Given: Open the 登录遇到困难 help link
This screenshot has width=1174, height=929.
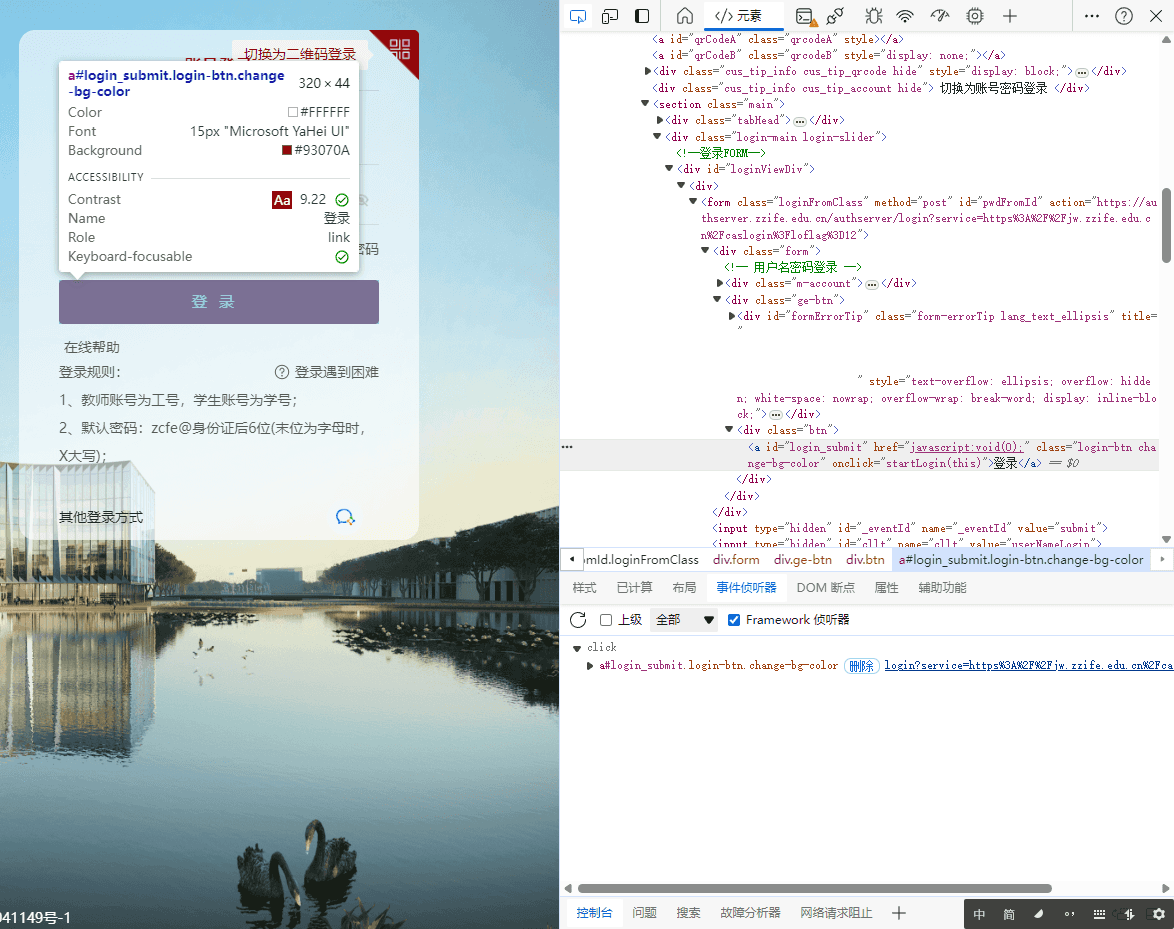Looking at the screenshot, I should (x=327, y=372).
